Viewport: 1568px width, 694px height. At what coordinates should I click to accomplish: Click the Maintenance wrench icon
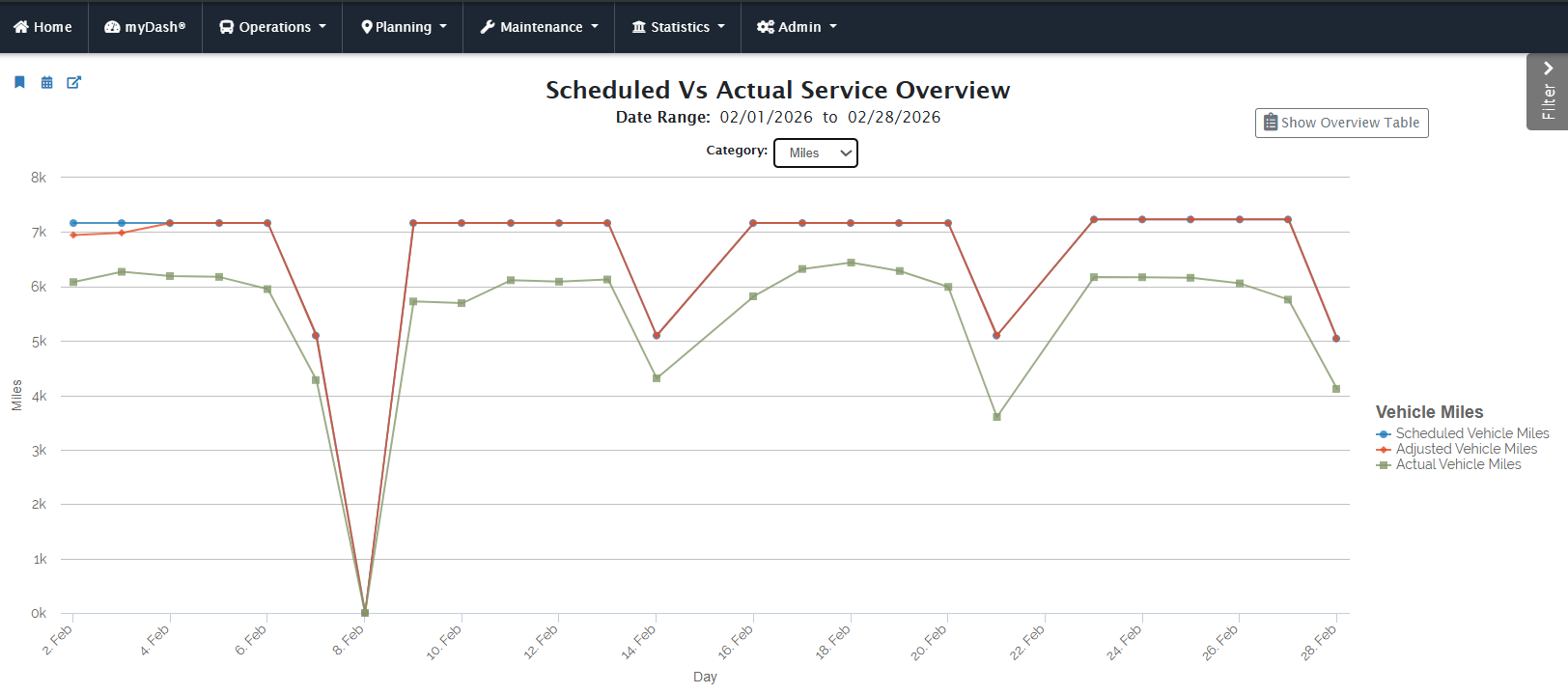[488, 27]
